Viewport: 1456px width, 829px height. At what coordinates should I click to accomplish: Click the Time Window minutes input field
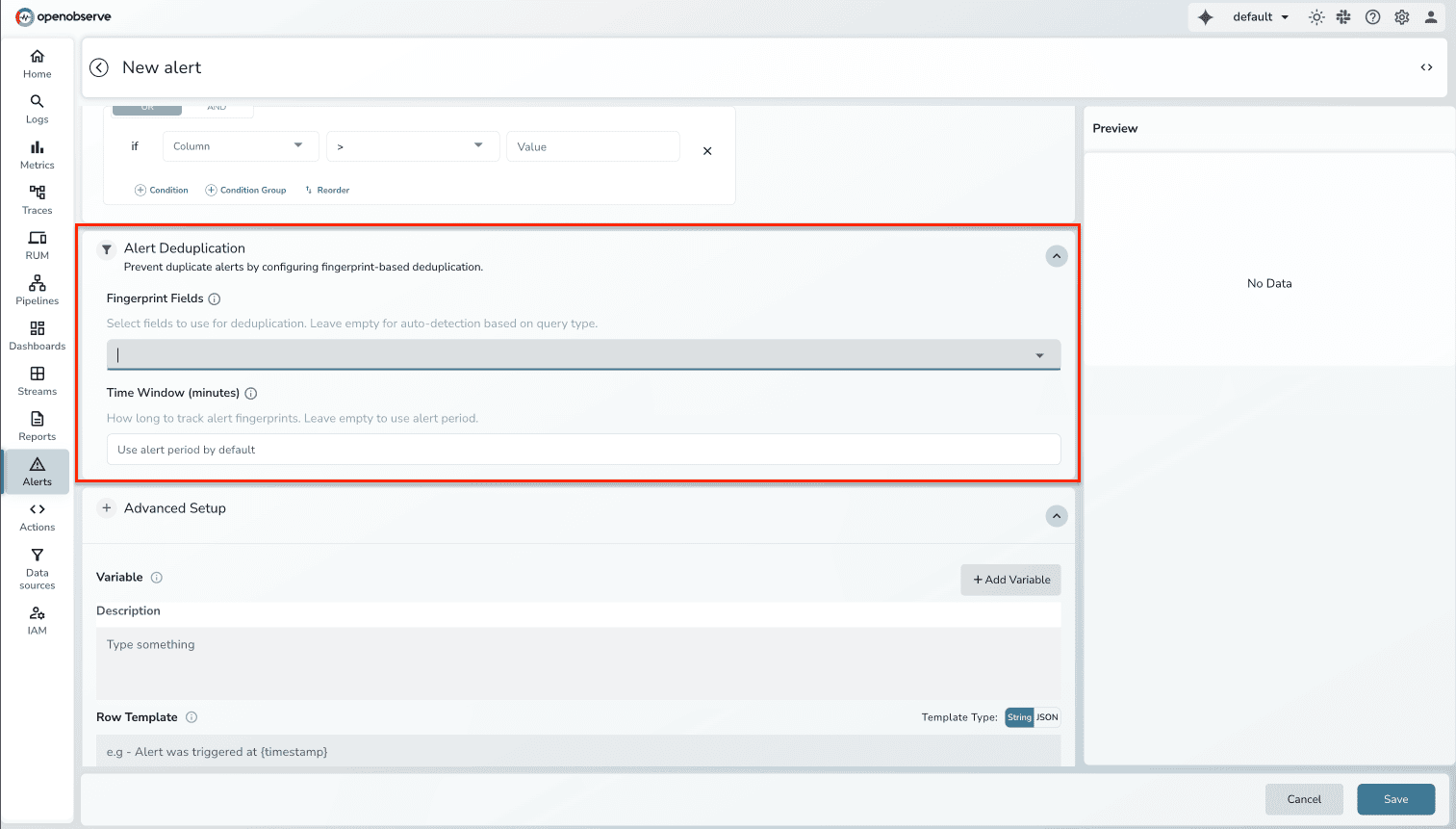pos(583,449)
